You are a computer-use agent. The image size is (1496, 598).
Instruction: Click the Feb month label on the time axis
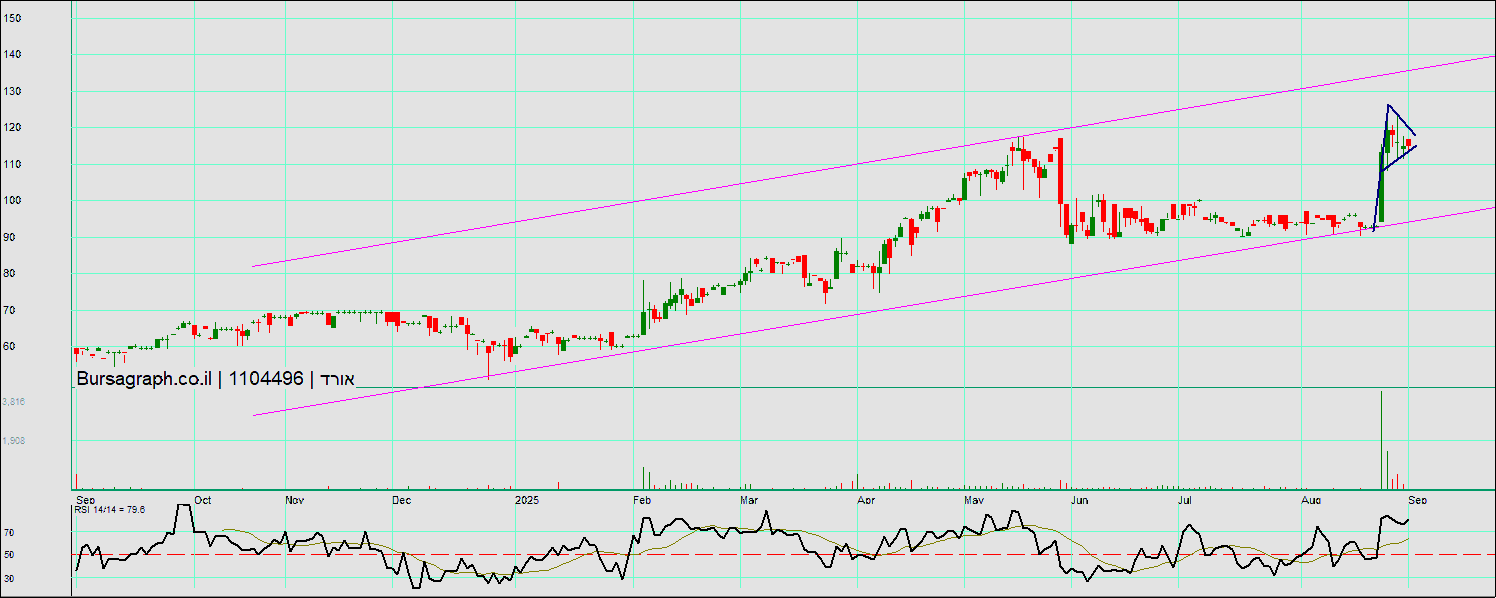click(643, 499)
